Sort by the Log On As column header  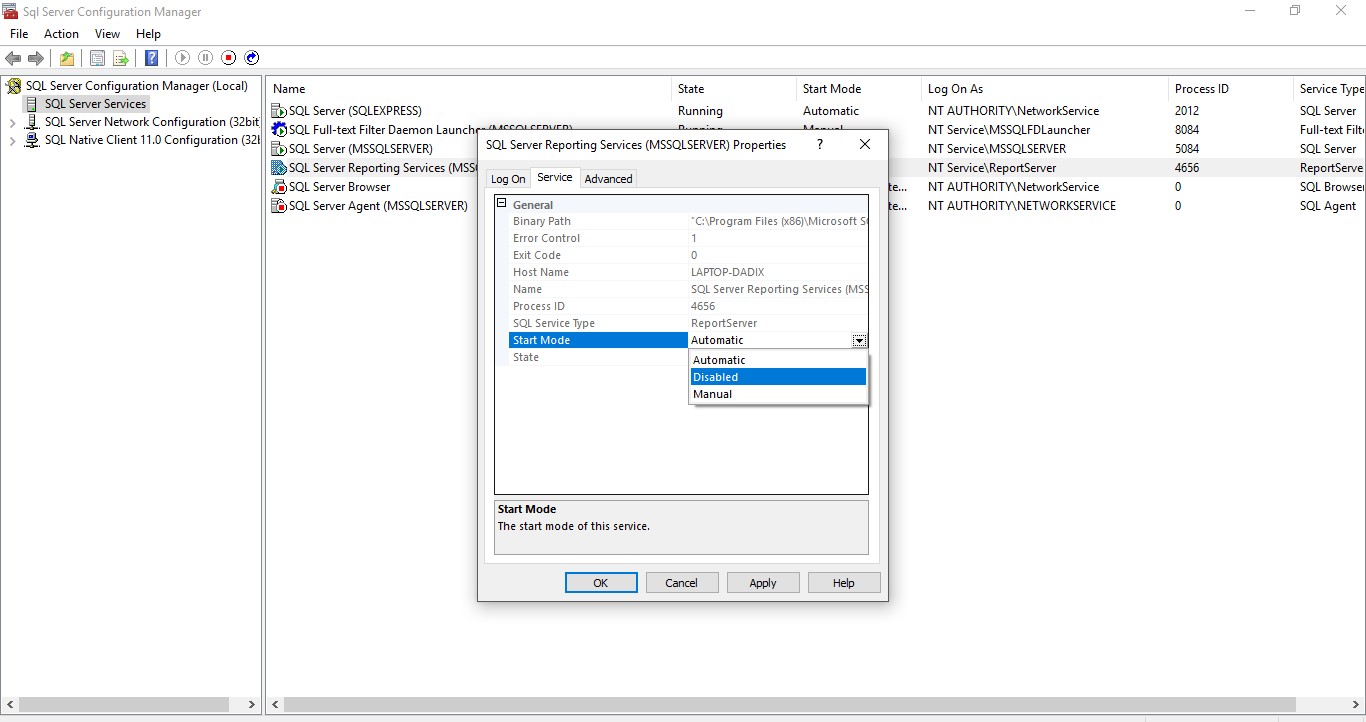tap(1045, 89)
